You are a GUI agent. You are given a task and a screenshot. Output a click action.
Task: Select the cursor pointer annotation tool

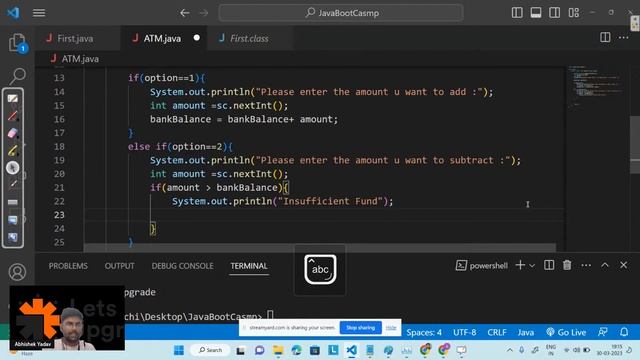[x=13, y=167]
